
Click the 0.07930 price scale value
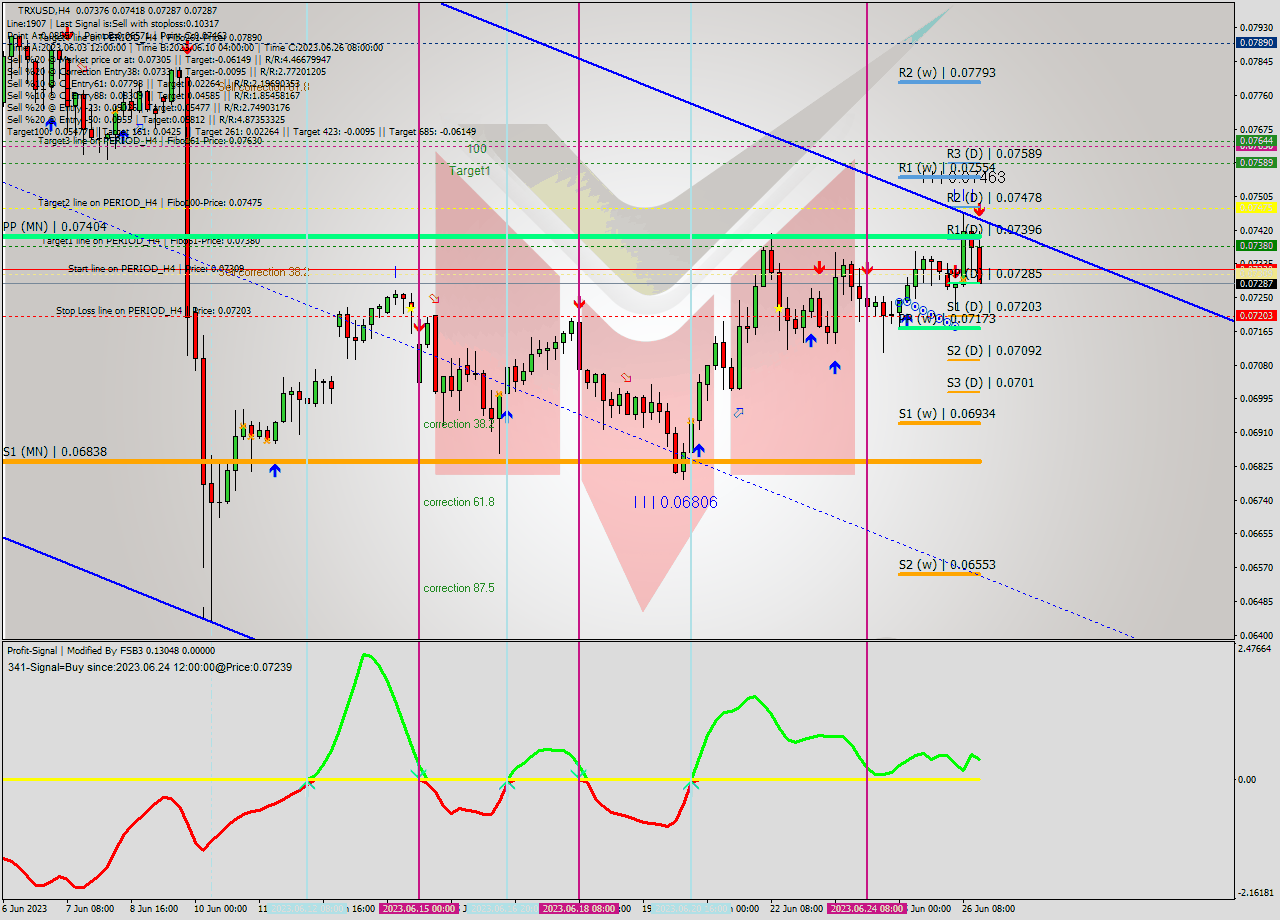click(1256, 27)
